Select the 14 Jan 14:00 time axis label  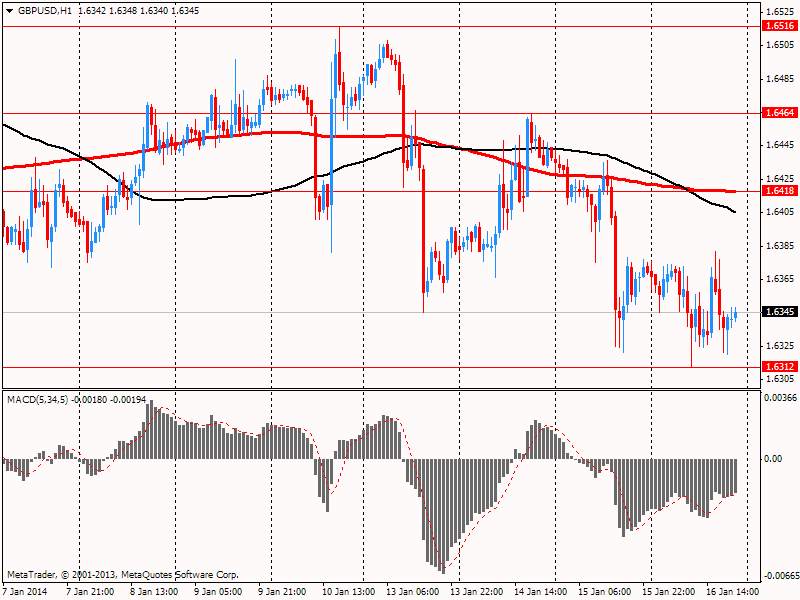(541, 592)
